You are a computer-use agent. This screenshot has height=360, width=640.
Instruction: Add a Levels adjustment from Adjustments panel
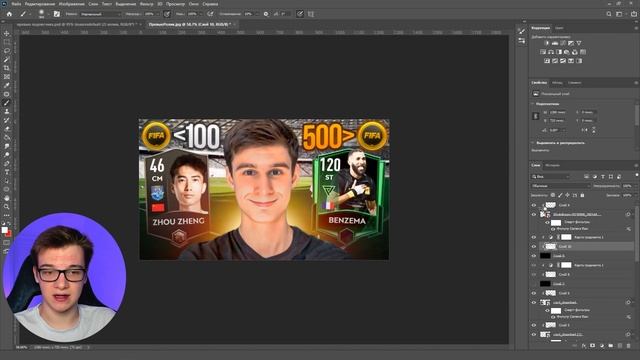555,43
